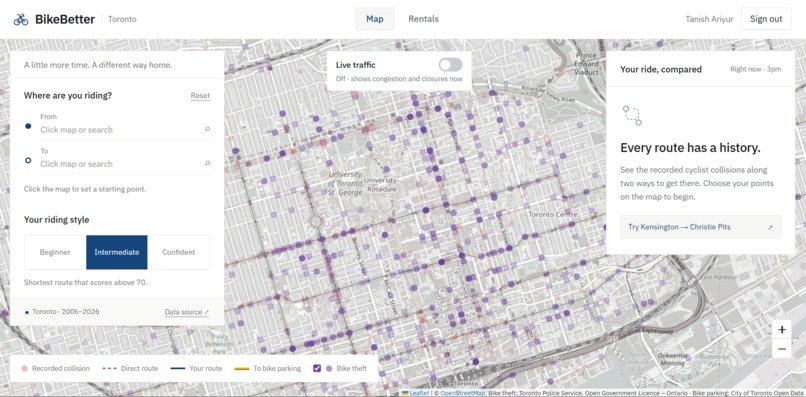Toggle the Live traffic switch

450,65
